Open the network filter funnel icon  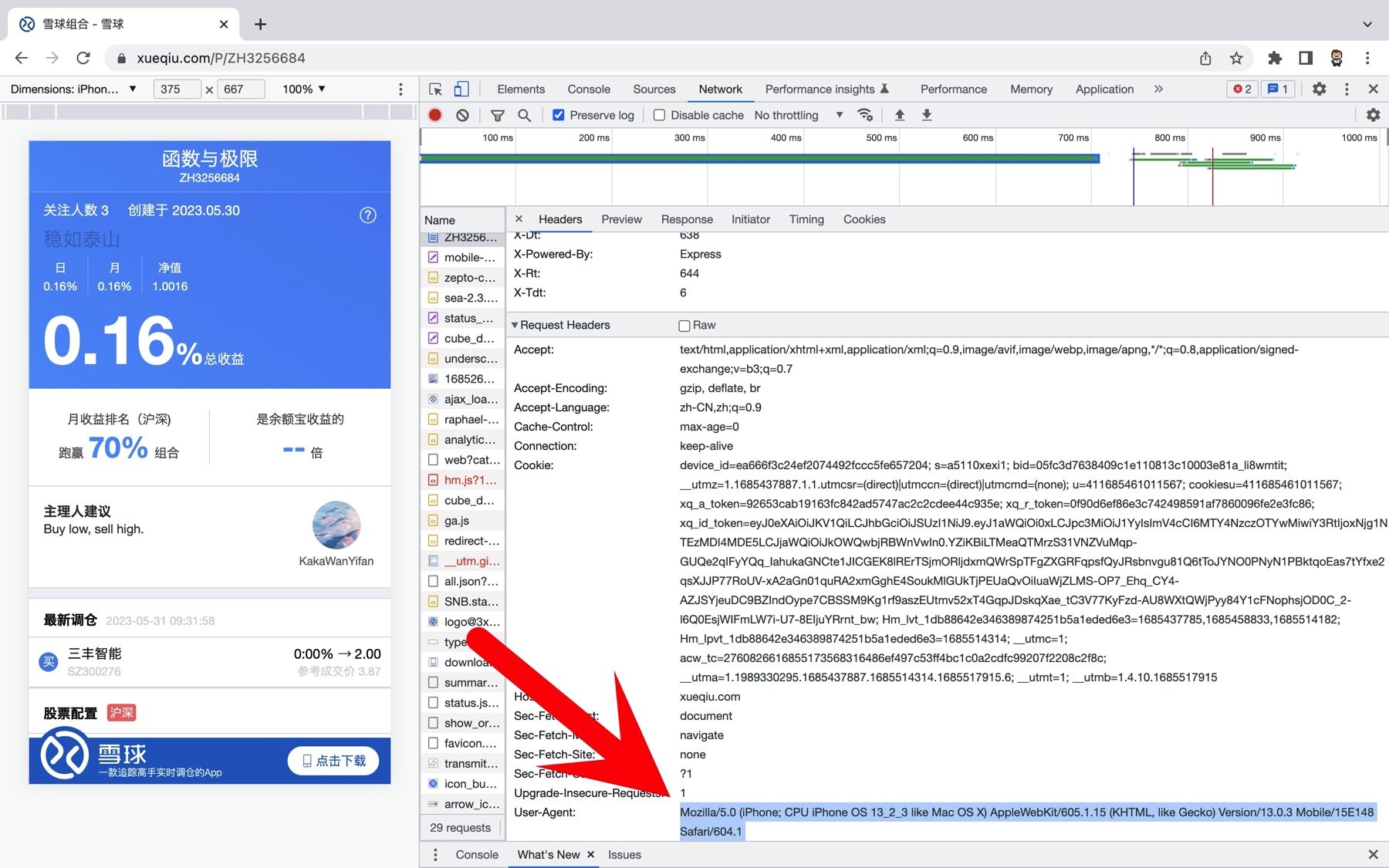pos(498,115)
